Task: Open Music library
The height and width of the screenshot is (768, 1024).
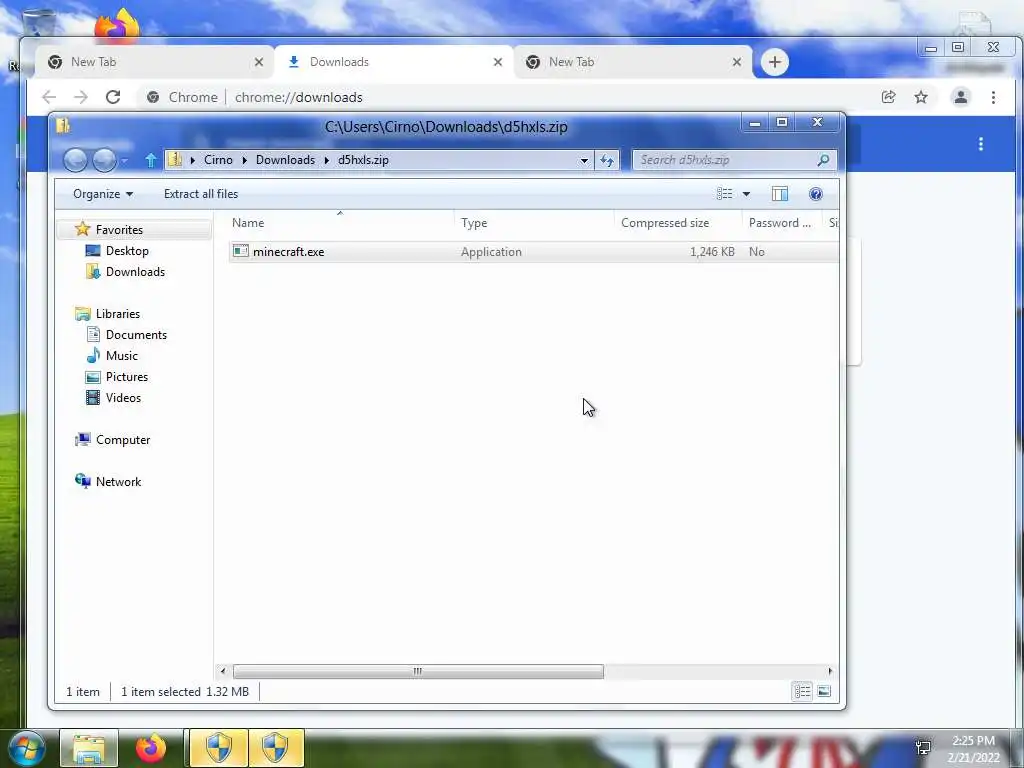Action: coord(121,355)
